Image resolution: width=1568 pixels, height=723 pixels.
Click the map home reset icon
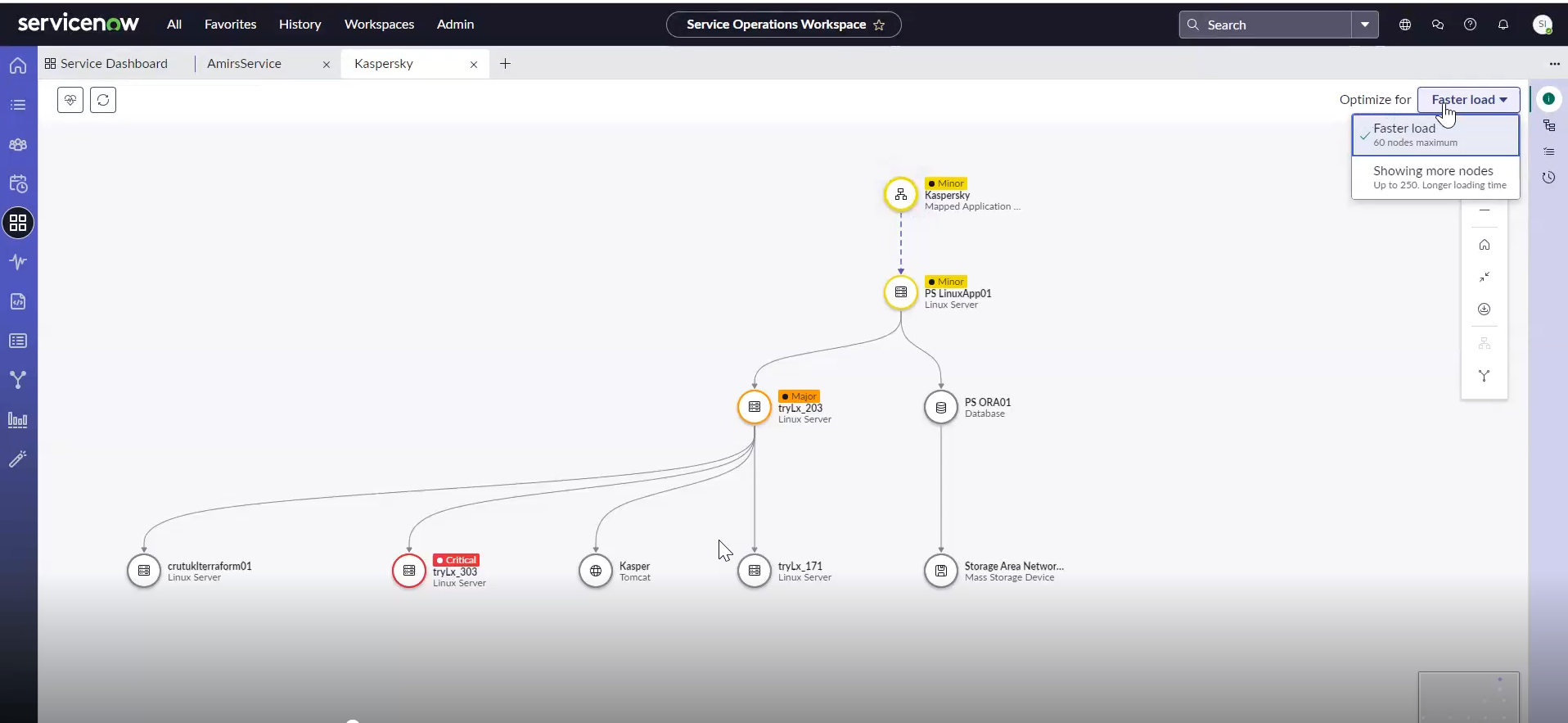[1484, 245]
